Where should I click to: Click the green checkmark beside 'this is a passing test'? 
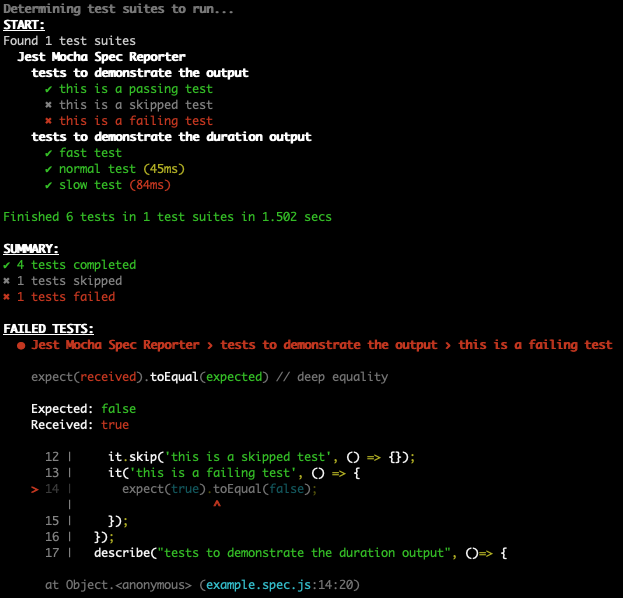tap(48, 89)
